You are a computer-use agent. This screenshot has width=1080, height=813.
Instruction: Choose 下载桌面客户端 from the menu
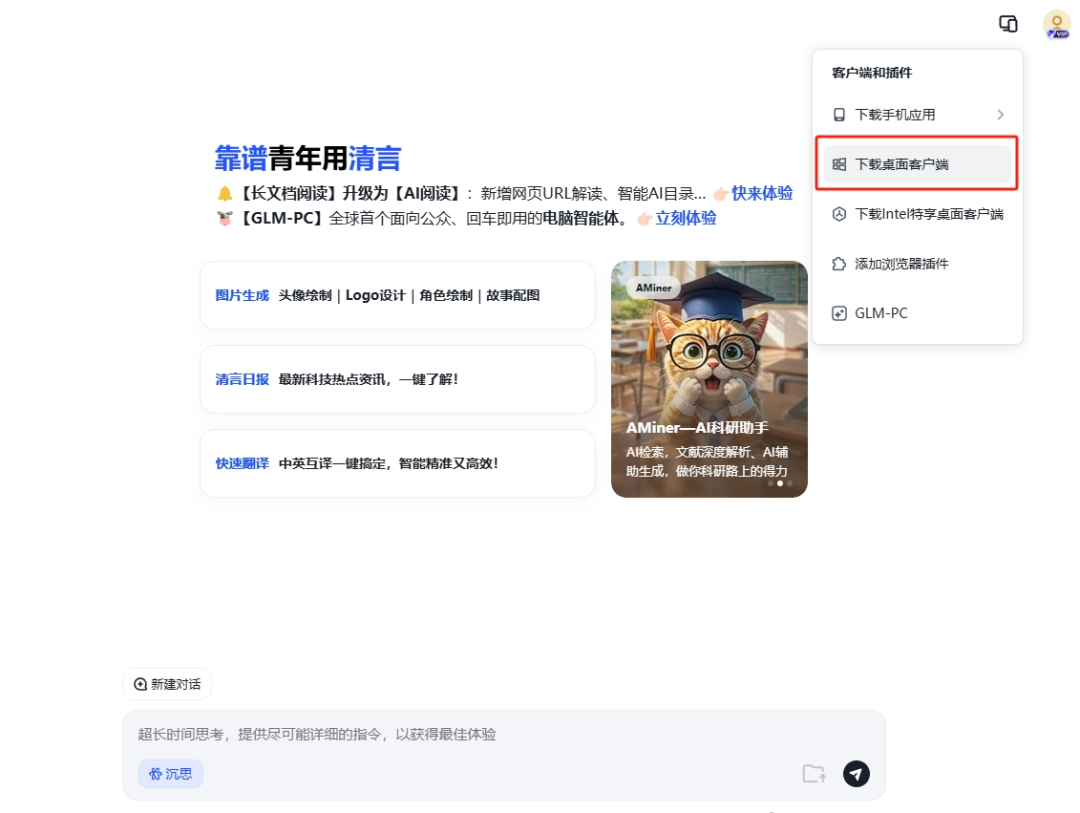tap(917, 164)
